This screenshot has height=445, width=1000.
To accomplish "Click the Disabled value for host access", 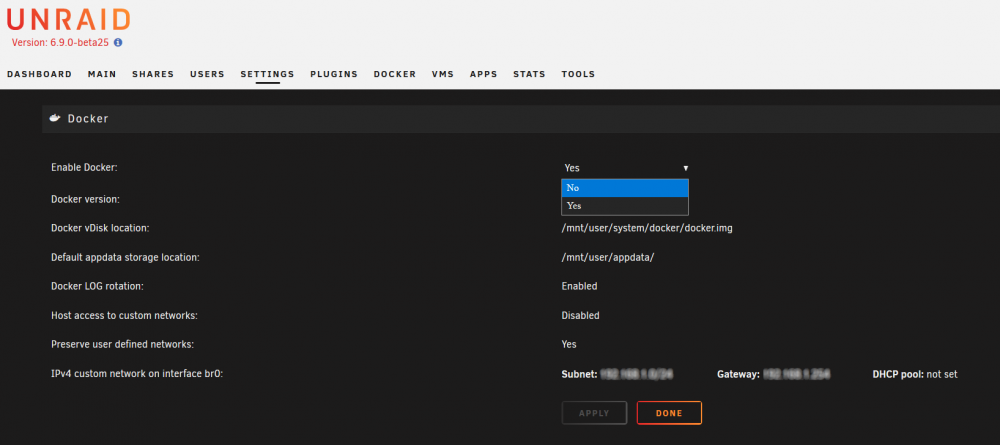I will (580, 316).
